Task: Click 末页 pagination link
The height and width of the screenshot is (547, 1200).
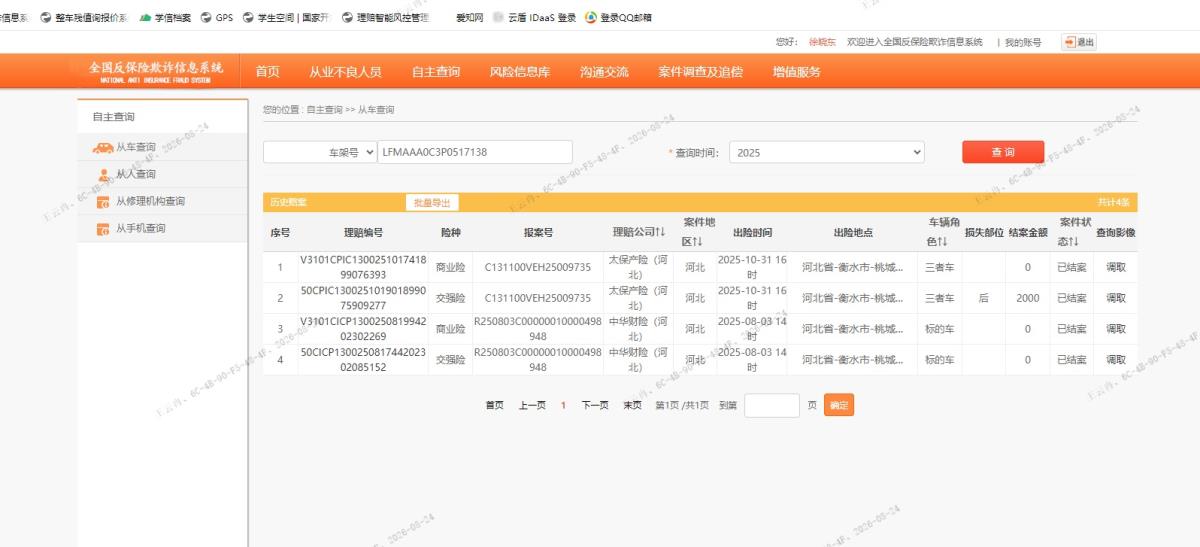Action: [632, 405]
